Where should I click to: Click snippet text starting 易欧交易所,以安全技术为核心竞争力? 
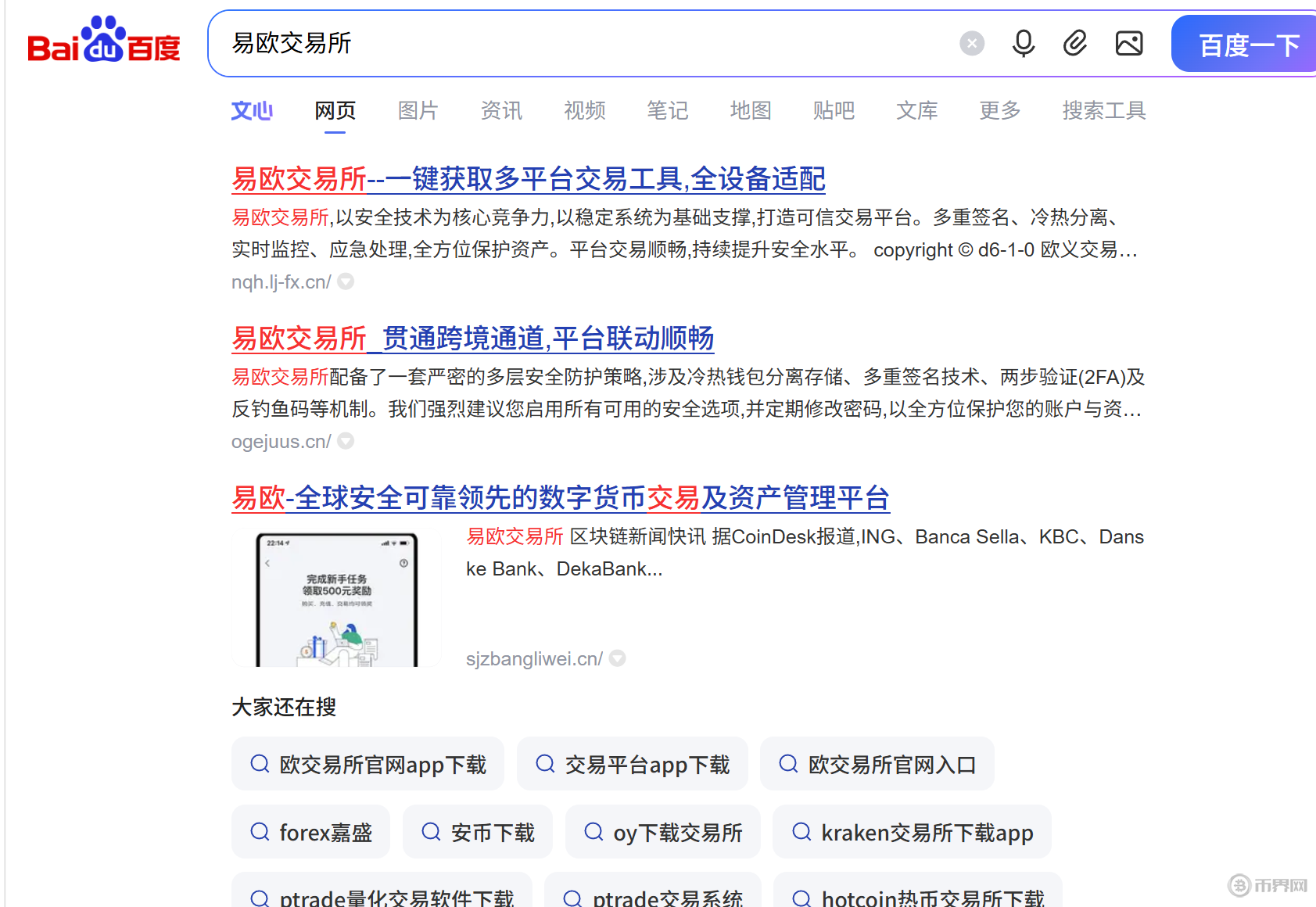click(x=685, y=233)
